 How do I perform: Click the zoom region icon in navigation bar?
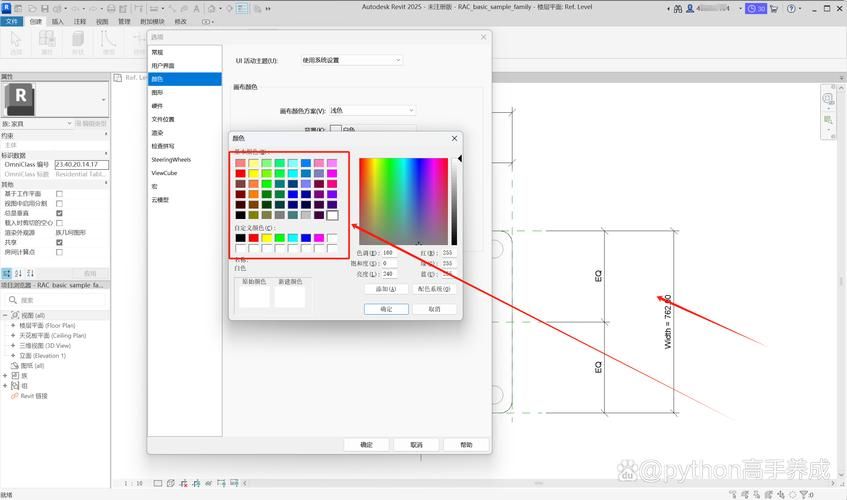coord(828,119)
